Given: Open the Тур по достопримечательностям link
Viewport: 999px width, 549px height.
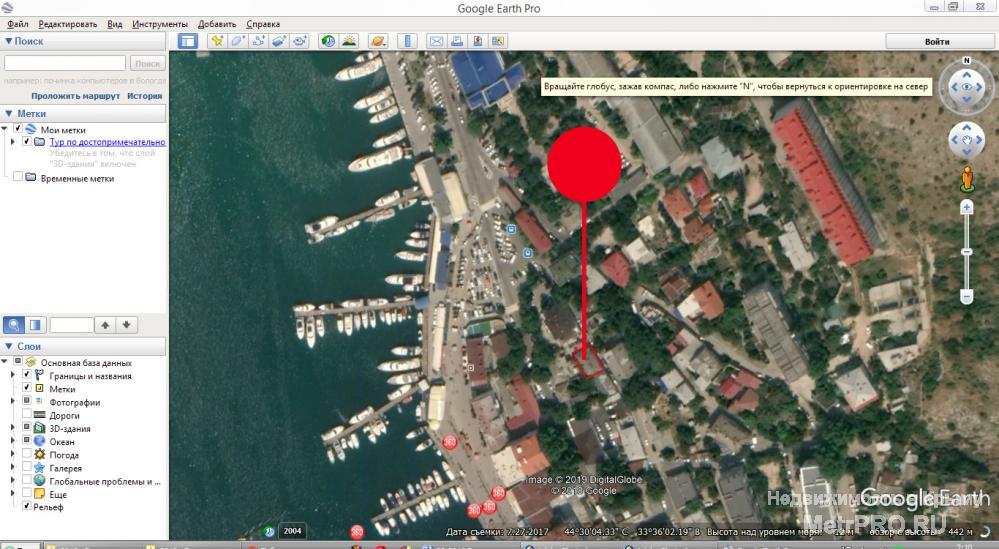Looking at the screenshot, I should point(108,142).
